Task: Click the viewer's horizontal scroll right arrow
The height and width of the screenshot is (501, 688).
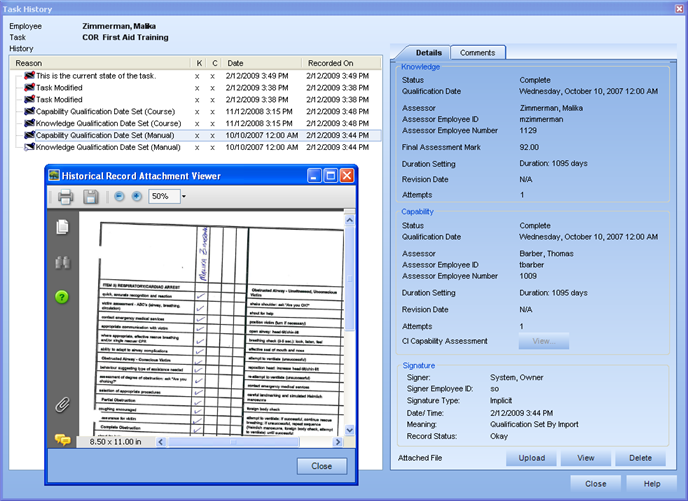Action: coord(337,442)
